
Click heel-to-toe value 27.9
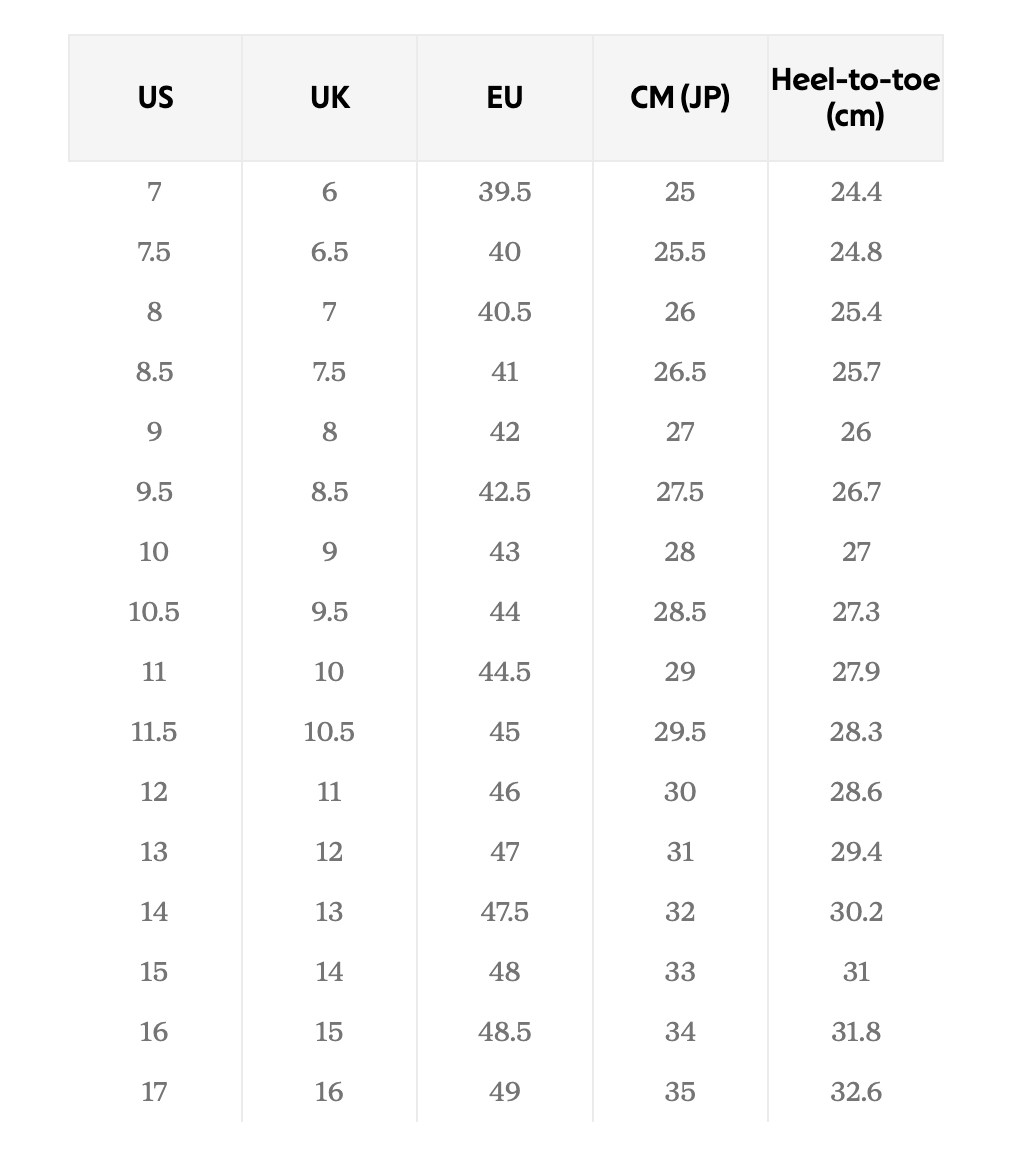click(x=856, y=672)
